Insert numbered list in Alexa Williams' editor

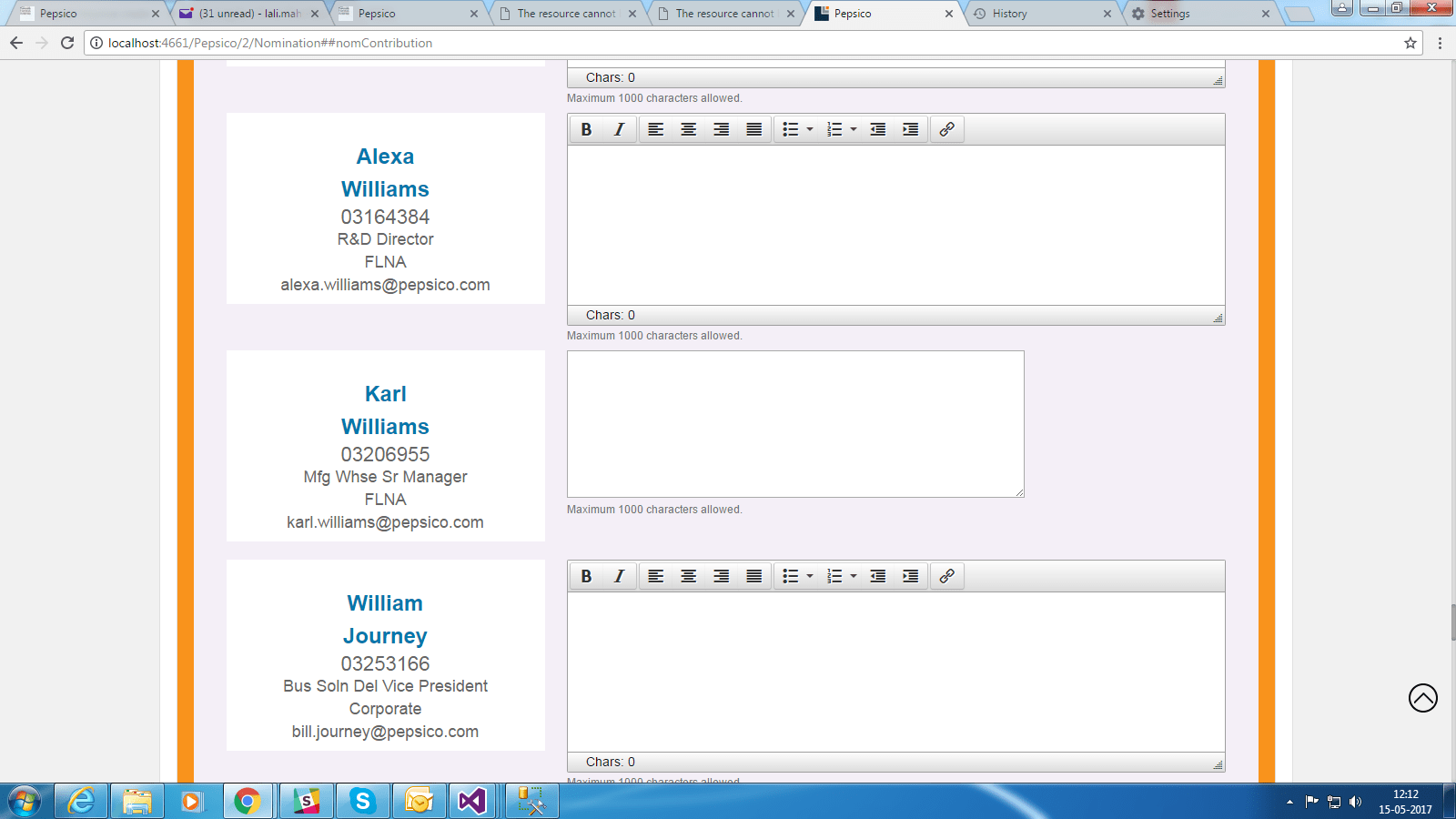834,129
